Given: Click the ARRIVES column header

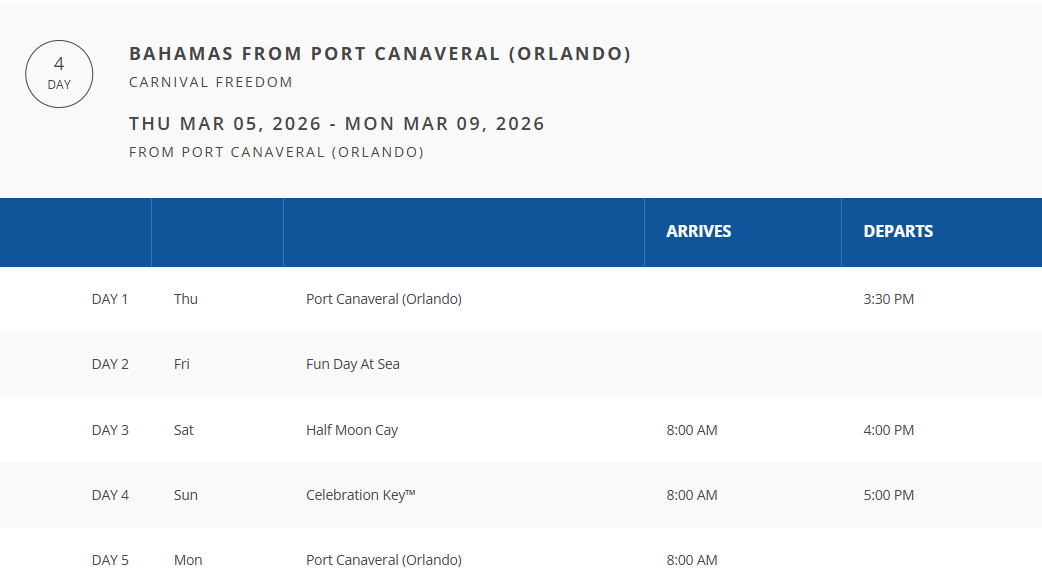Looking at the screenshot, I should click(698, 231).
